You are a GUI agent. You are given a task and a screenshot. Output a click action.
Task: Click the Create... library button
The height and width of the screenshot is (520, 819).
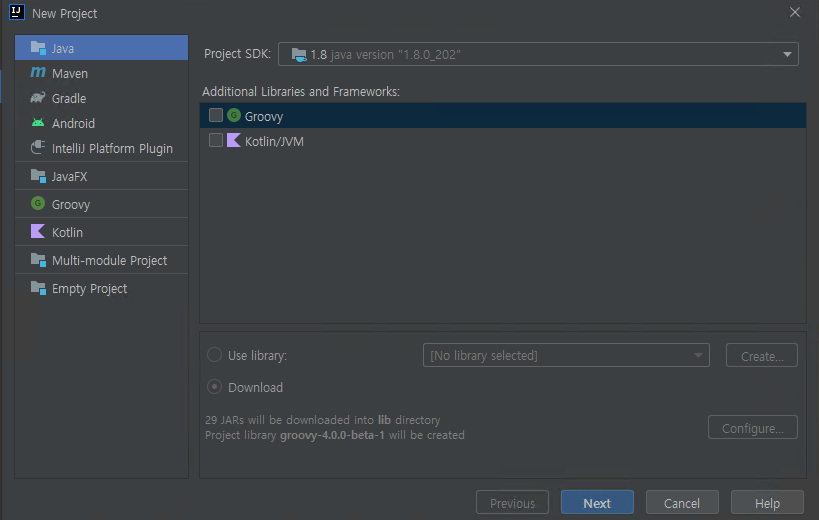tap(762, 356)
